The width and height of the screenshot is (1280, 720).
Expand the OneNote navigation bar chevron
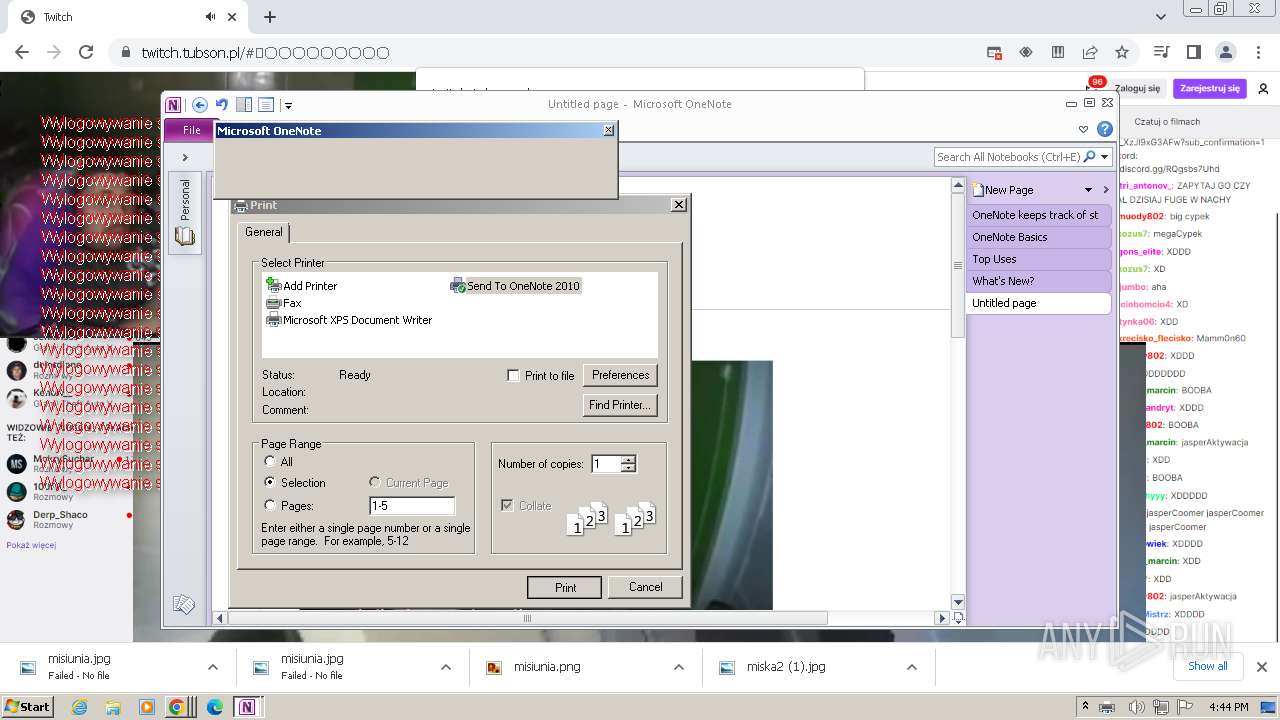coord(185,157)
